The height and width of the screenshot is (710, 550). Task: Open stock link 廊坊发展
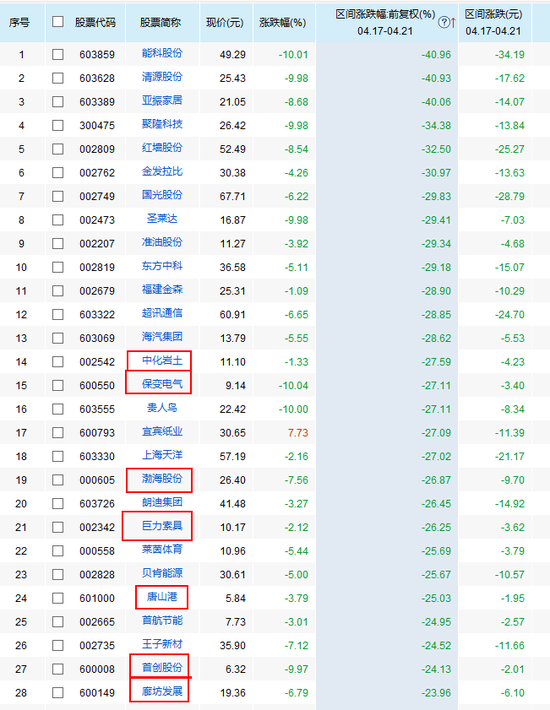pyautogui.click(x=162, y=691)
